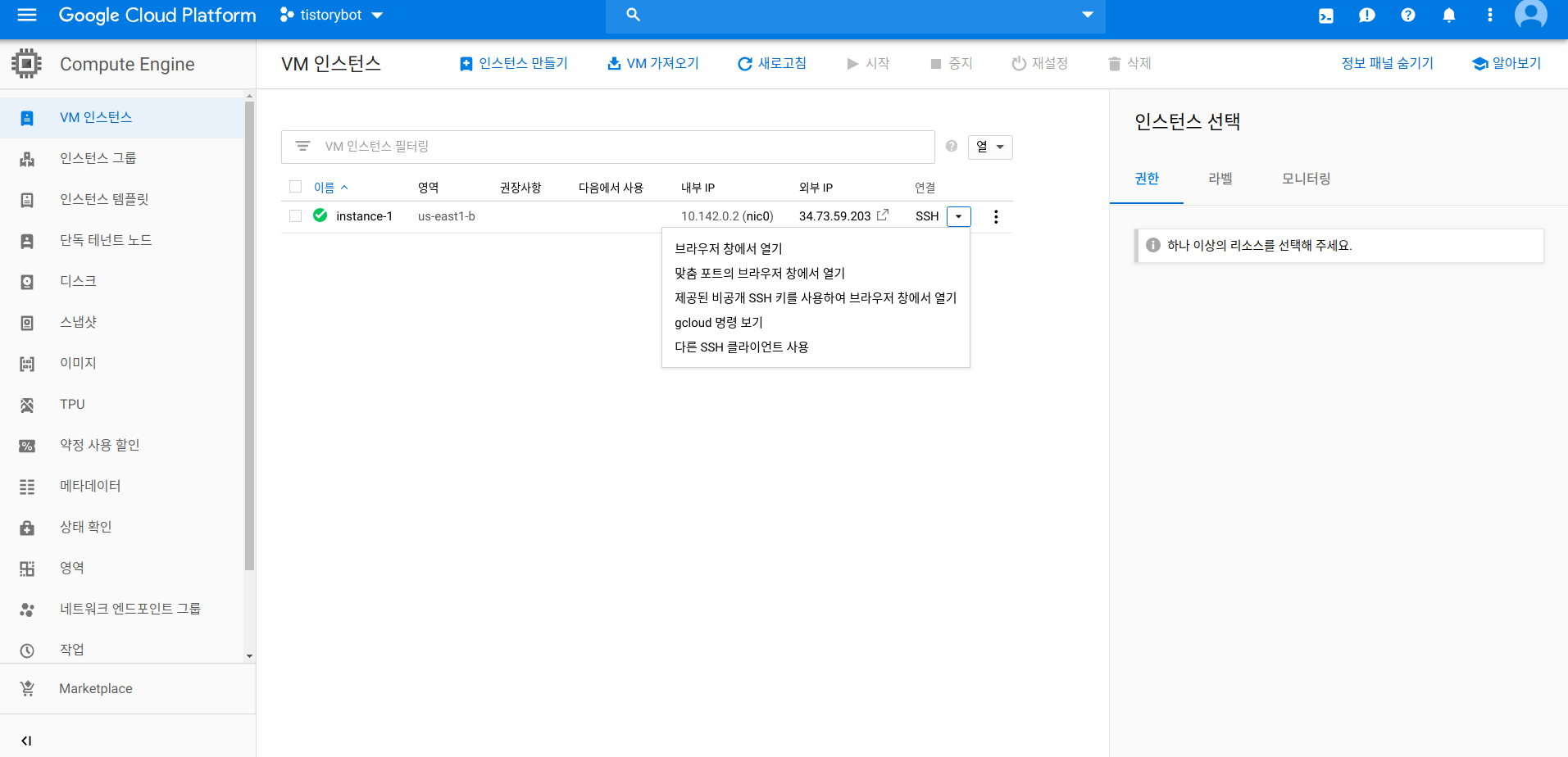Click the 약정 사용 할인 percent icon
Screen dimensions: 1568x757
[27, 446]
